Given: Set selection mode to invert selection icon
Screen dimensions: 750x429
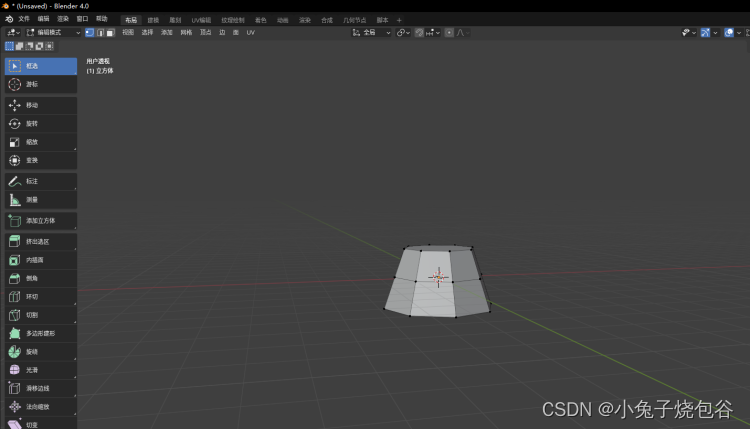Looking at the screenshot, I should (x=40, y=46).
